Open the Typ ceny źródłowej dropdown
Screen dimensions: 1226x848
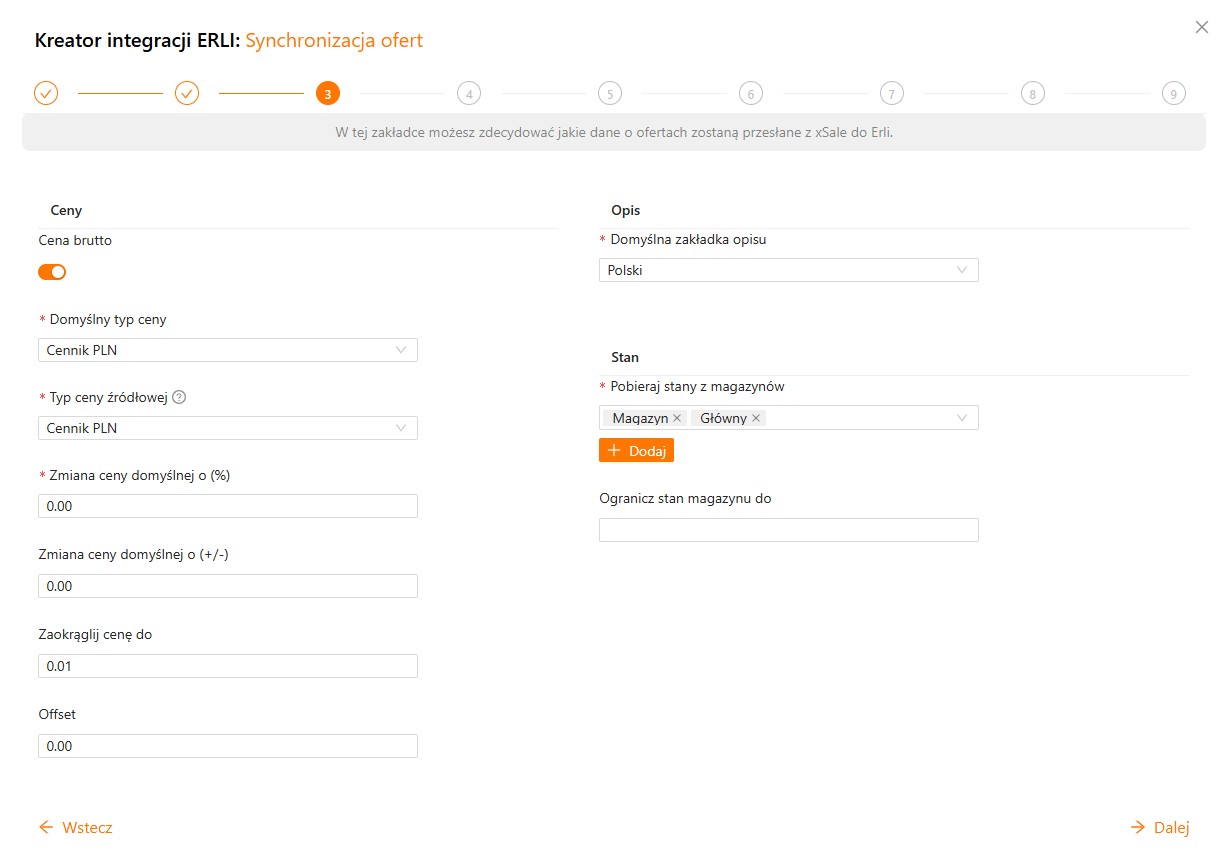228,428
